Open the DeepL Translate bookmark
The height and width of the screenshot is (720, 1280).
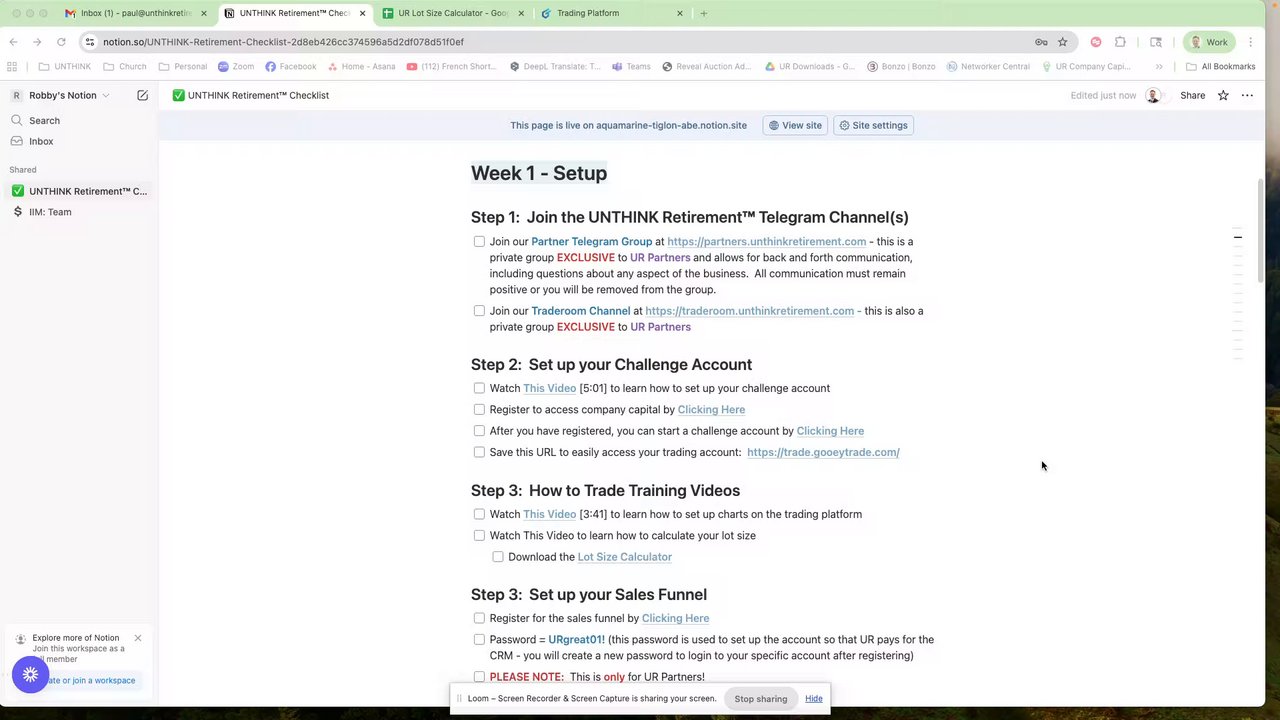pyautogui.click(x=555, y=67)
